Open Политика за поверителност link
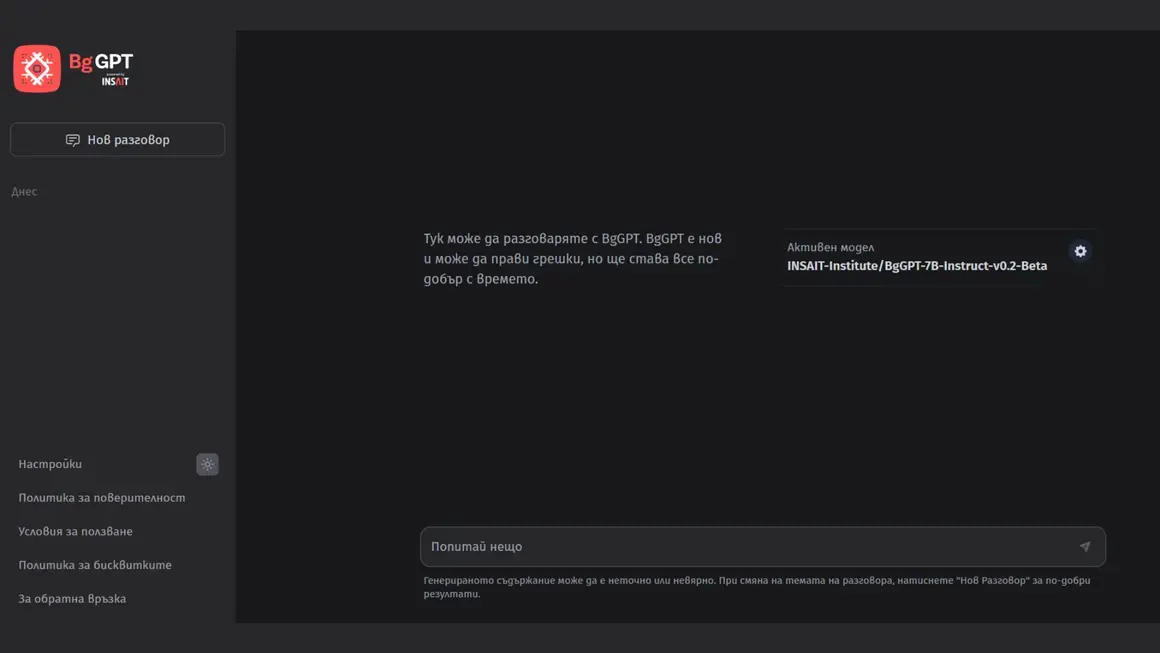This screenshot has height=653, width=1160. [x=102, y=498]
